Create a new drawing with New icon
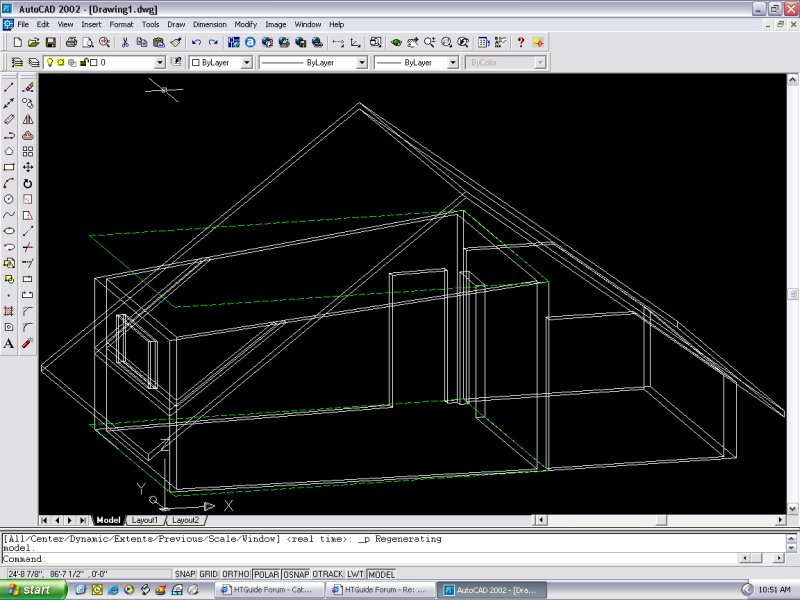 click(x=17, y=42)
